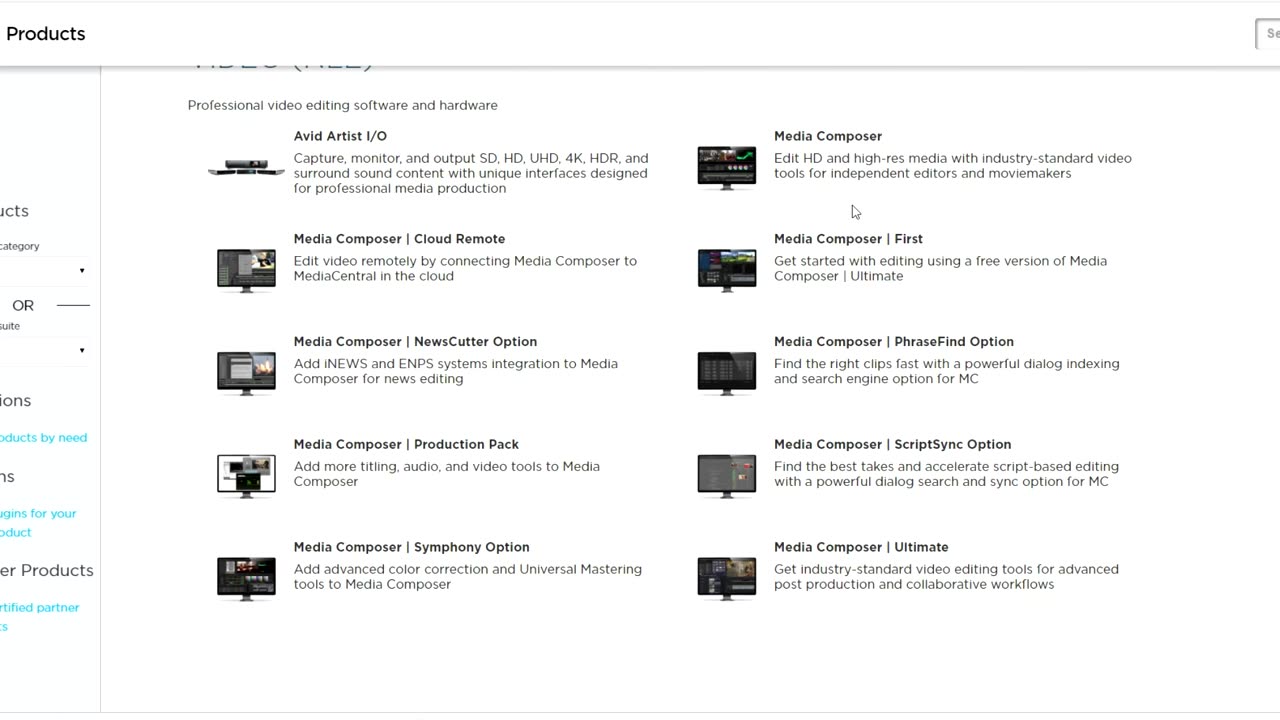
Task: Open the Avid Artist I/O product image
Action: pos(246,167)
